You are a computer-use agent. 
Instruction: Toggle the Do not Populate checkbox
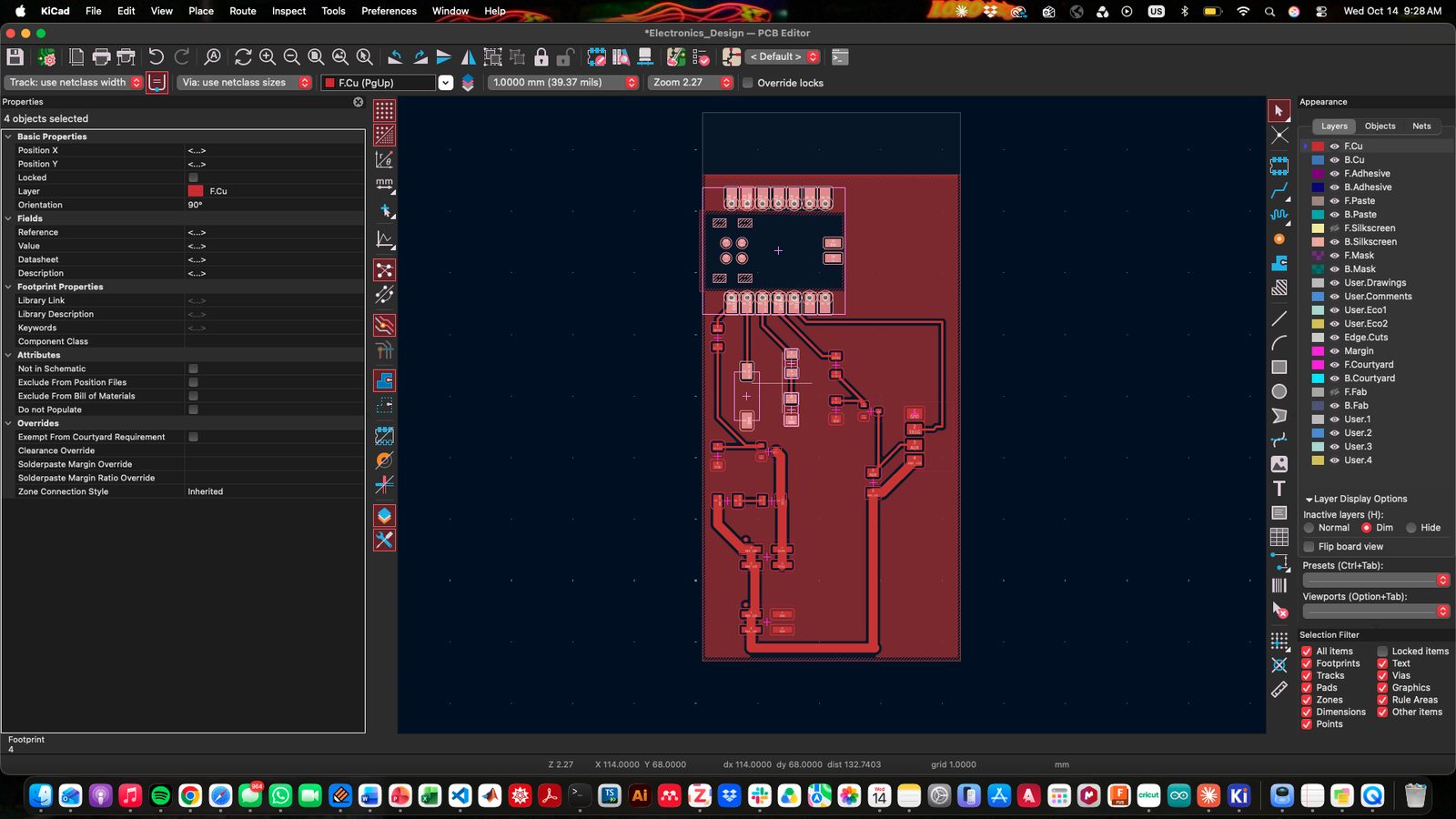pos(193,409)
